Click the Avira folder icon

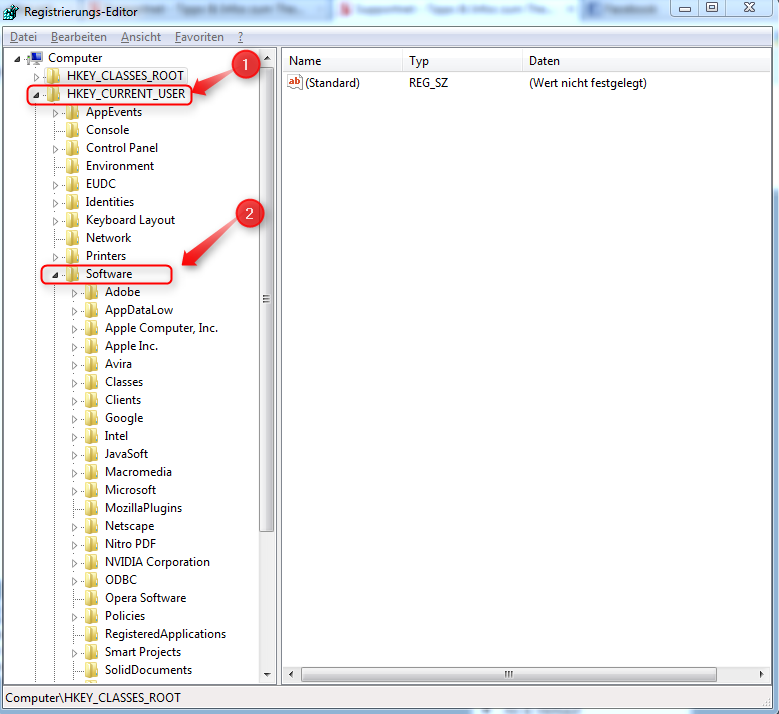[x=91, y=364]
